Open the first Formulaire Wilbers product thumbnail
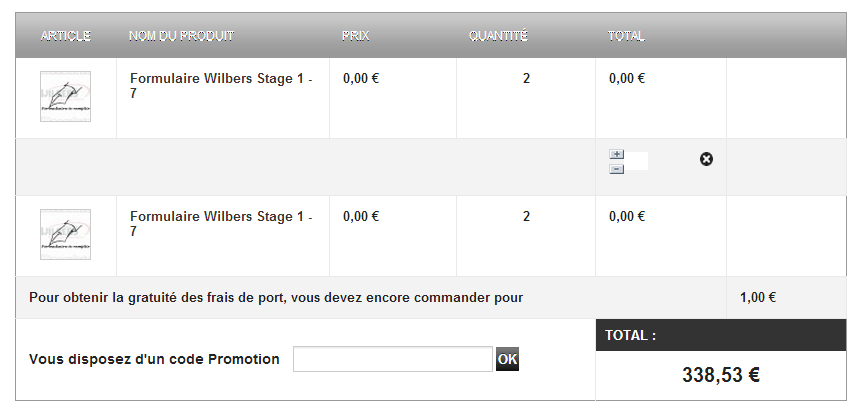 point(66,97)
